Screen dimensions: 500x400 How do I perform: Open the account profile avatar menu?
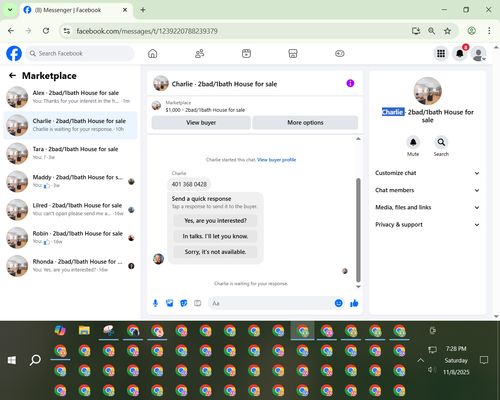pyautogui.click(x=478, y=54)
